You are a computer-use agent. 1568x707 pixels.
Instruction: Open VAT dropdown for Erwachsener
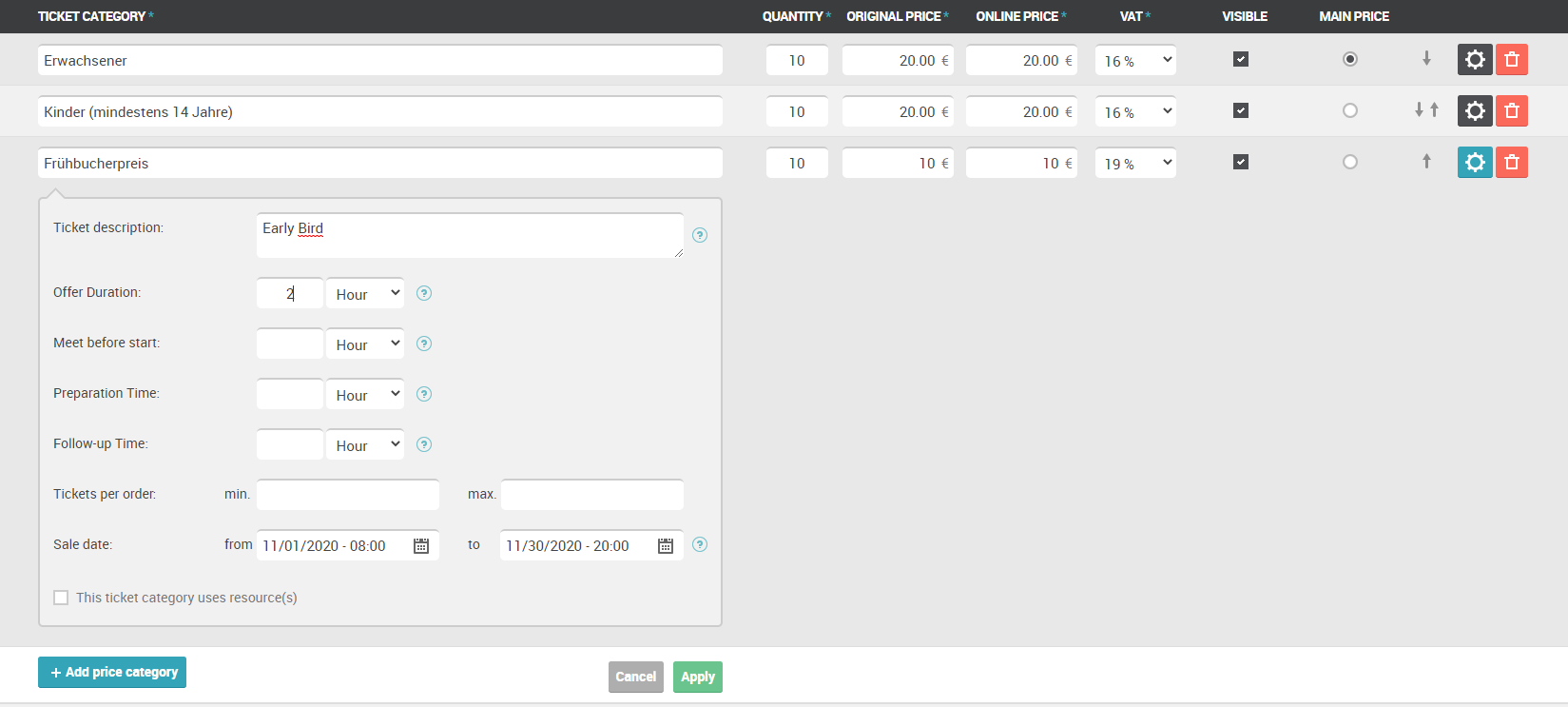click(x=1135, y=60)
